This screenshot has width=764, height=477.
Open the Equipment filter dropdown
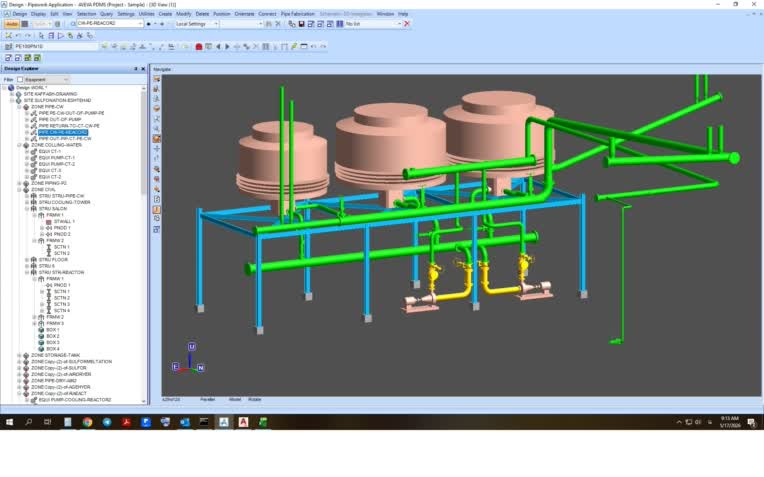click(x=66, y=79)
